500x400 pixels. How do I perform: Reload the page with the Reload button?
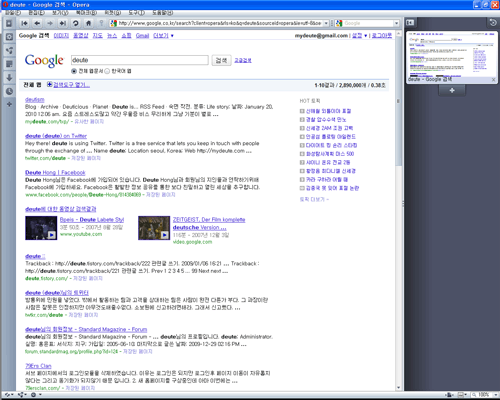pyautogui.click(x=76, y=23)
